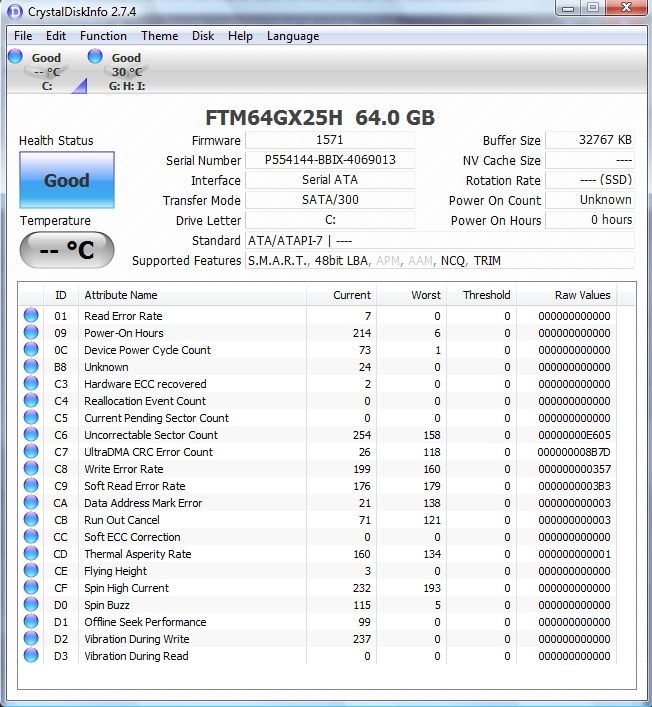This screenshot has width=652, height=707.
Task: Click the Raw Values column header
Action: 567,295
